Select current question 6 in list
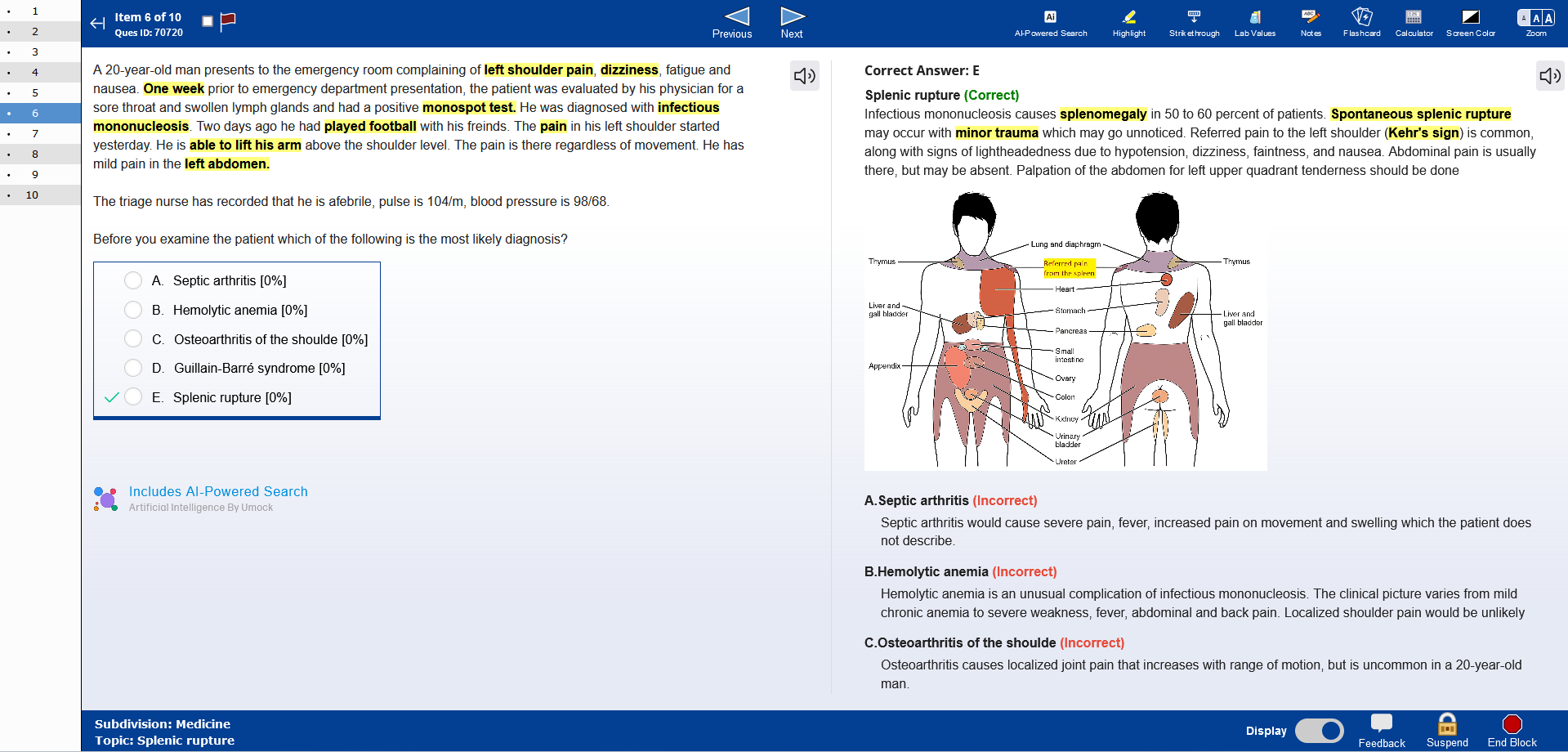Screen dimensions: 1568x752 tap(40, 113)
